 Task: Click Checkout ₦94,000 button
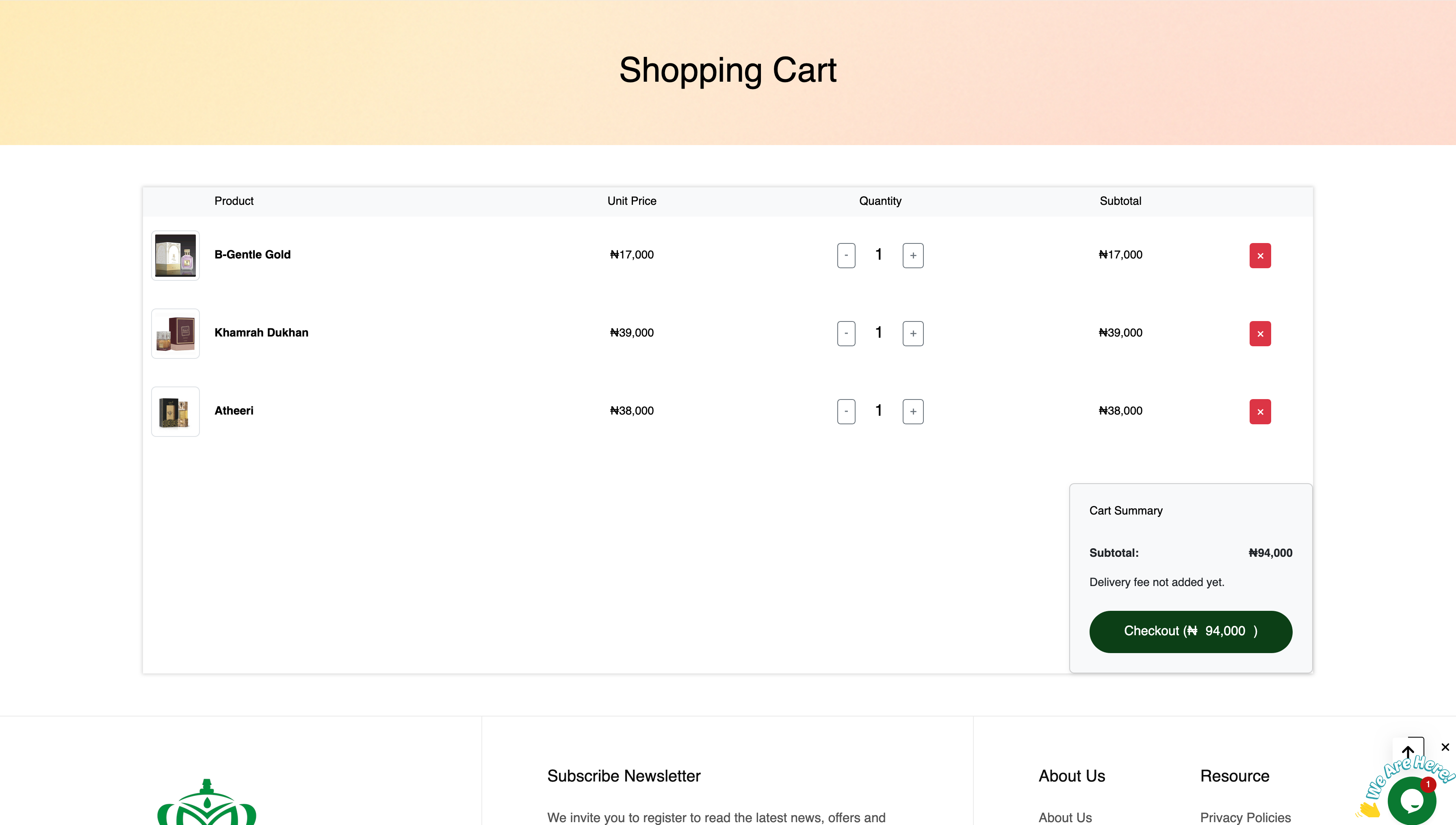point(1190,631)
